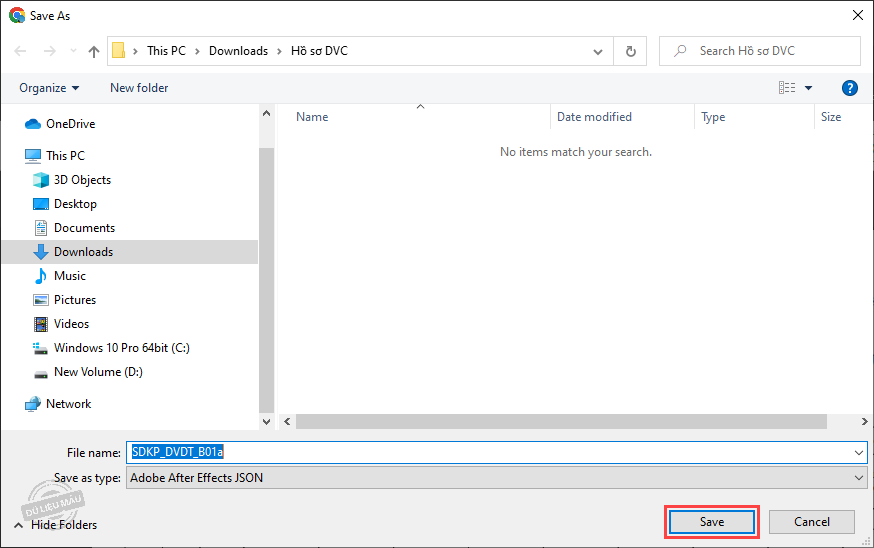874x548 pixels.
Task: Sort files by Name column
Action: coord(312,117)
